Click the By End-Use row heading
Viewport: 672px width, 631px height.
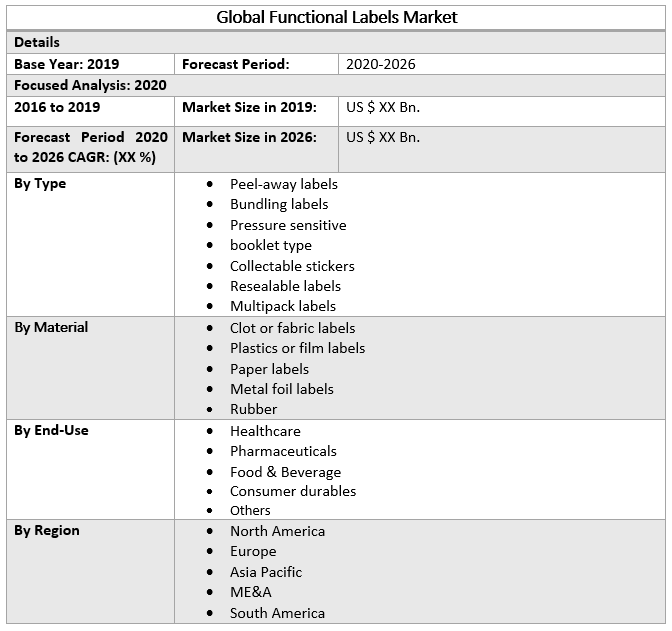tap(51, 430)
